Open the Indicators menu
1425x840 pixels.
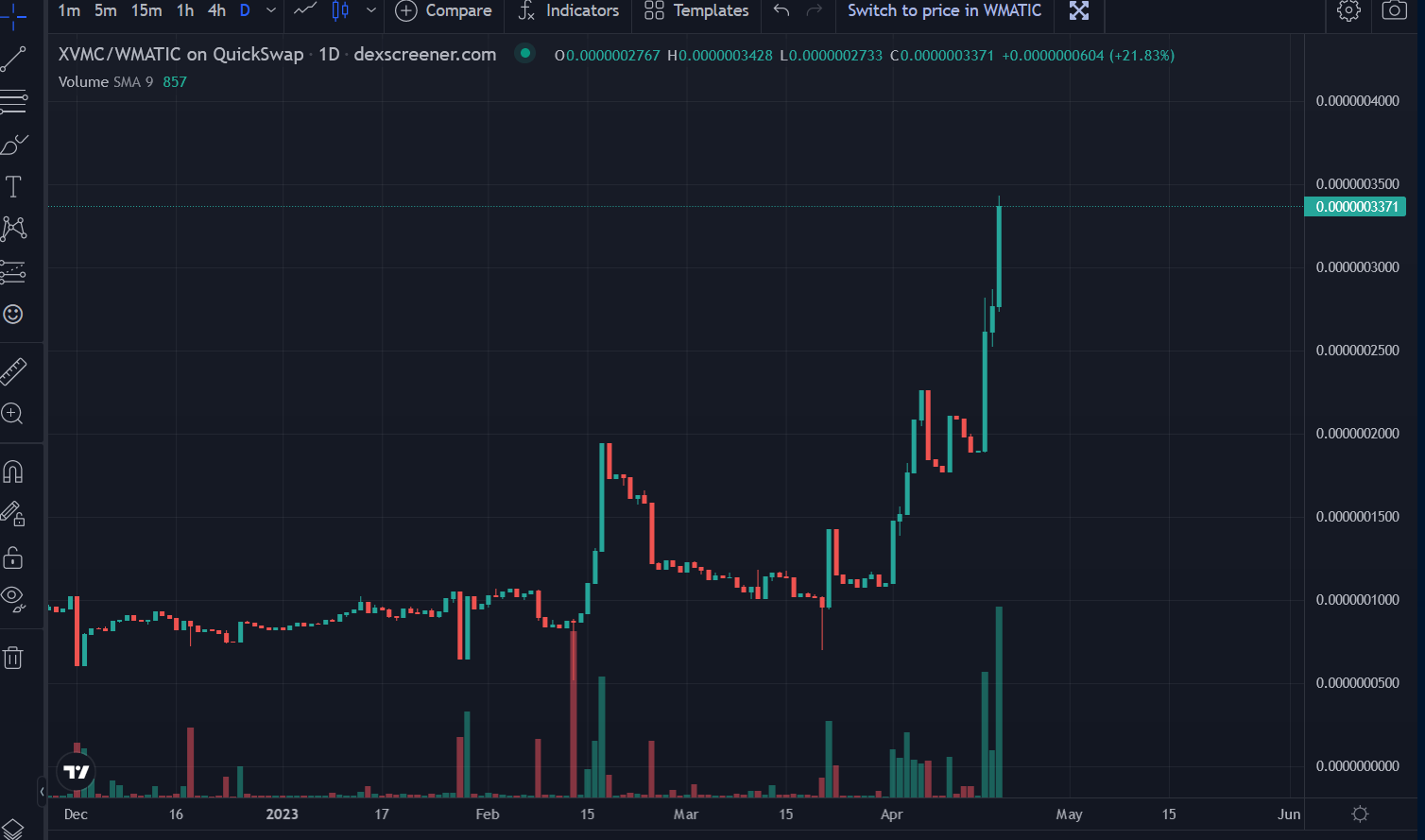[569, 10]
